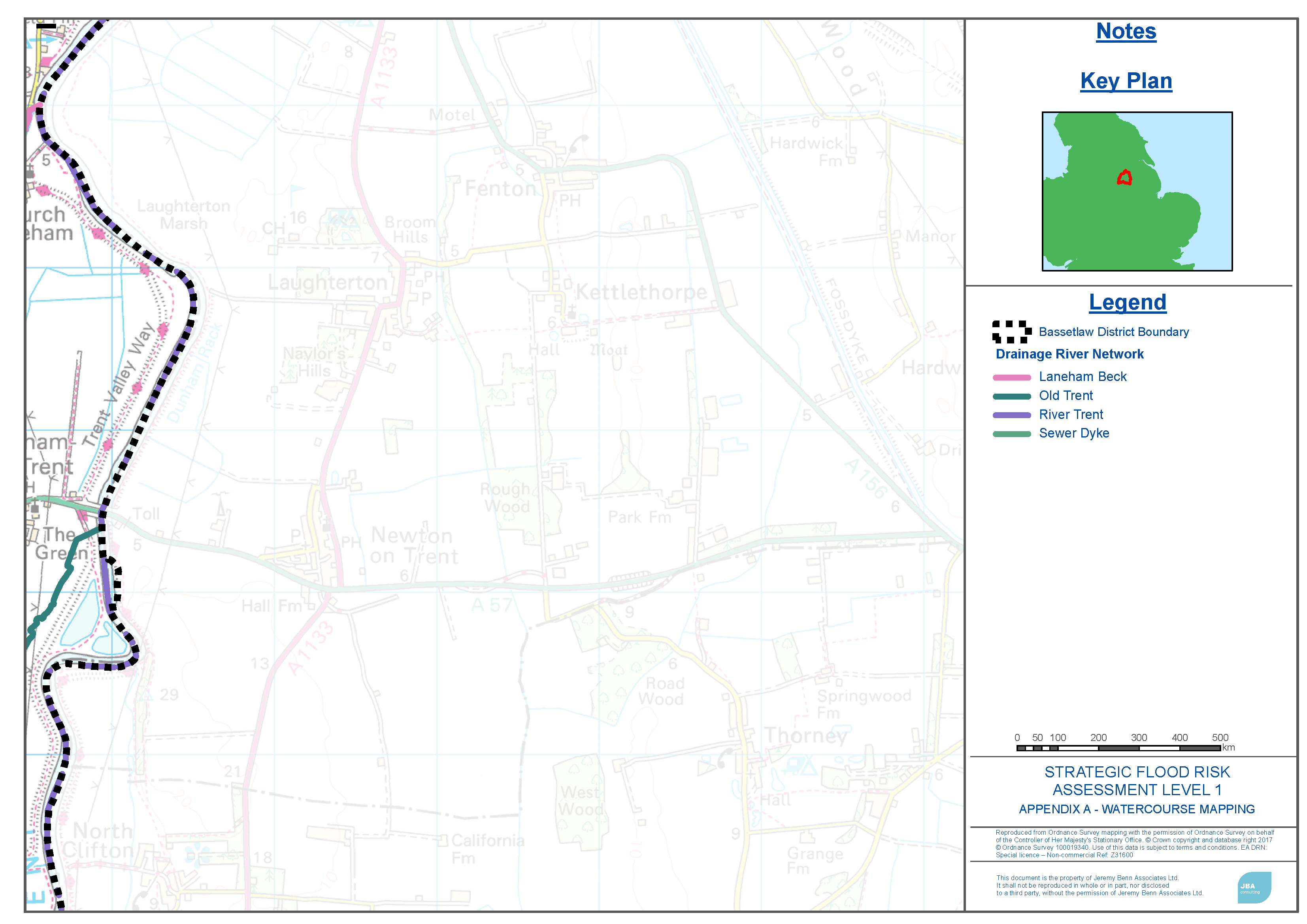
Task: Click the 'Sewer Dyke' legend label
Action: (1073, 433)
